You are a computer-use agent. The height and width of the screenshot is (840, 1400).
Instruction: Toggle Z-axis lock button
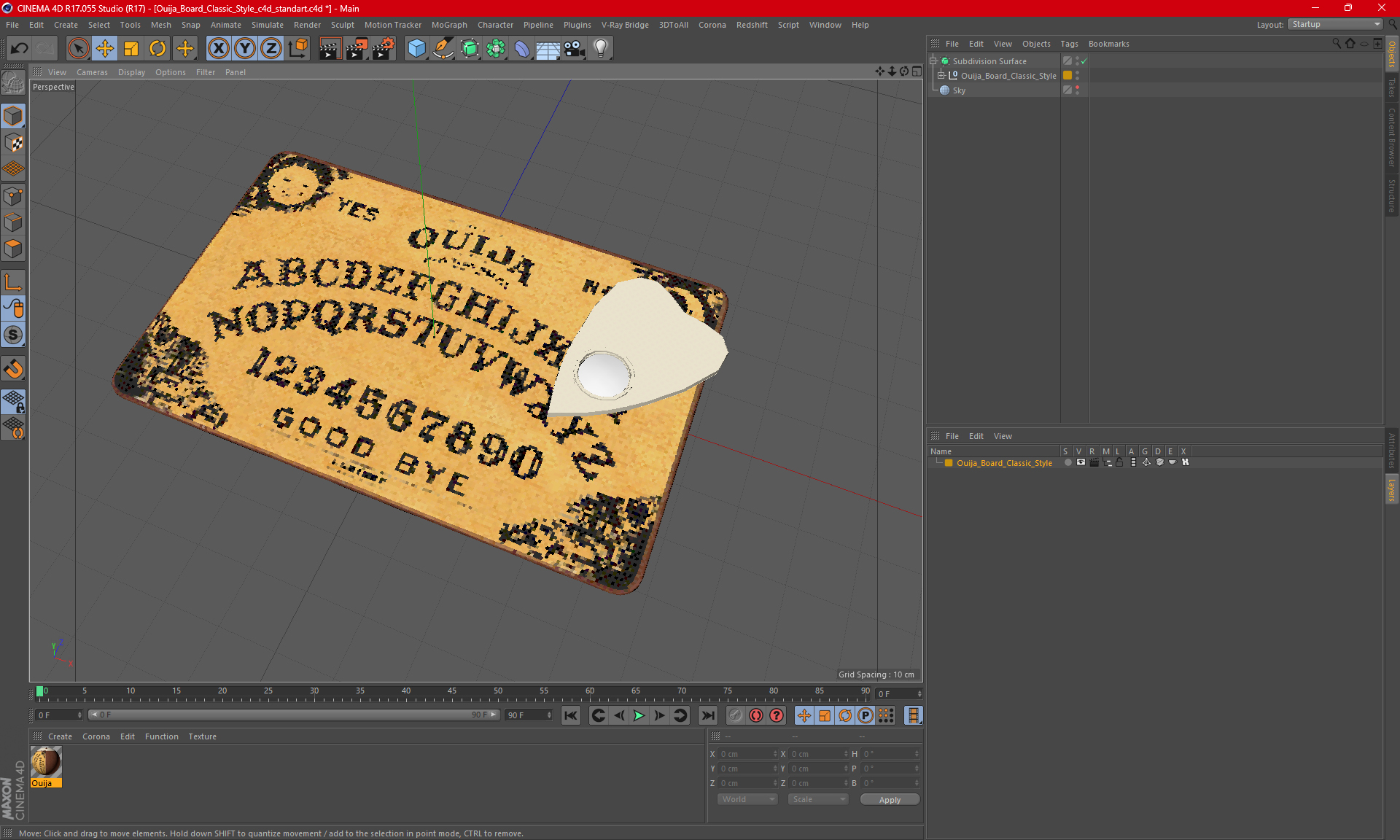coord(271,49)
